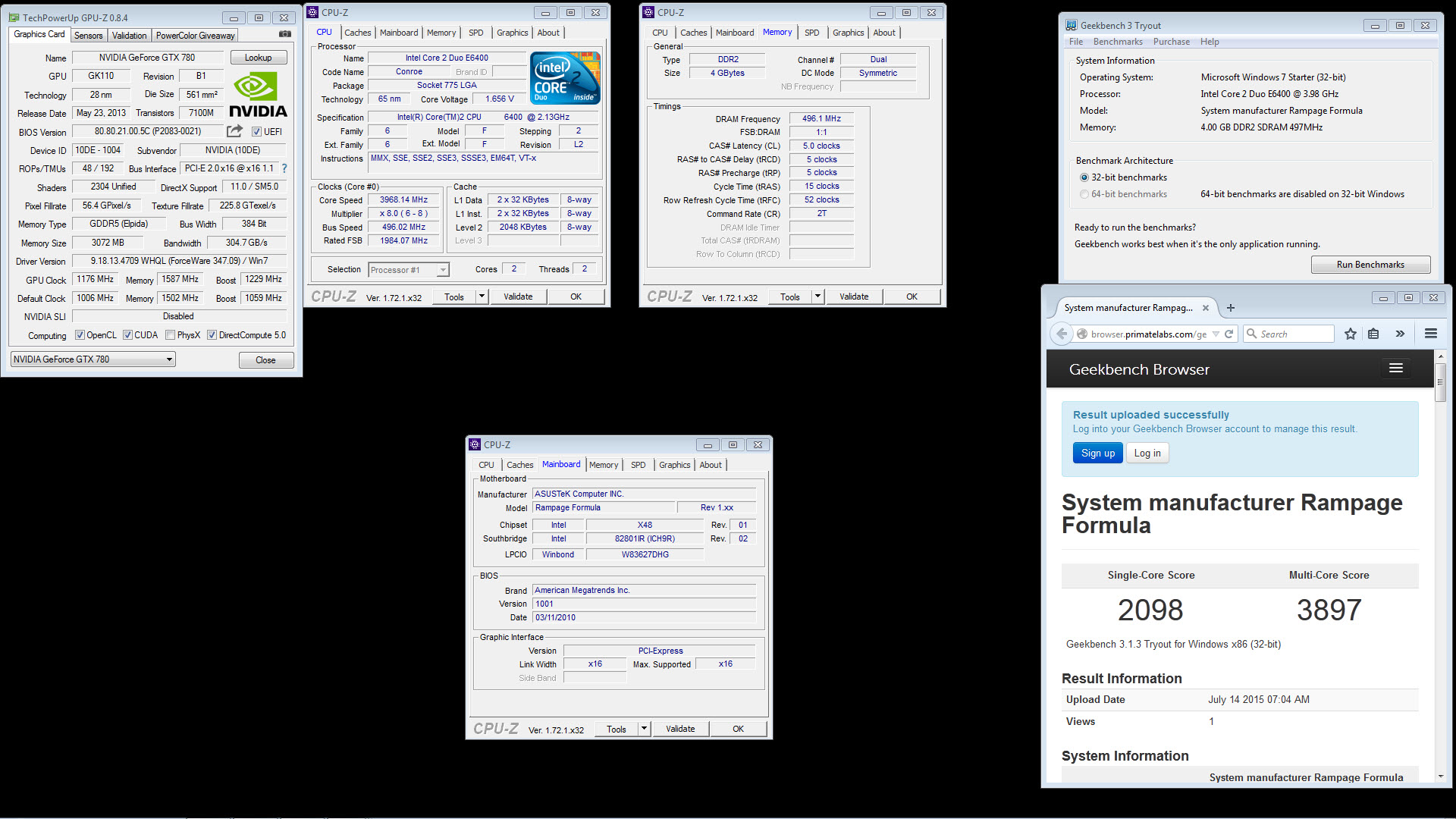
Task: Reload the Geekbench Browser page
Action: [1228, 334]
